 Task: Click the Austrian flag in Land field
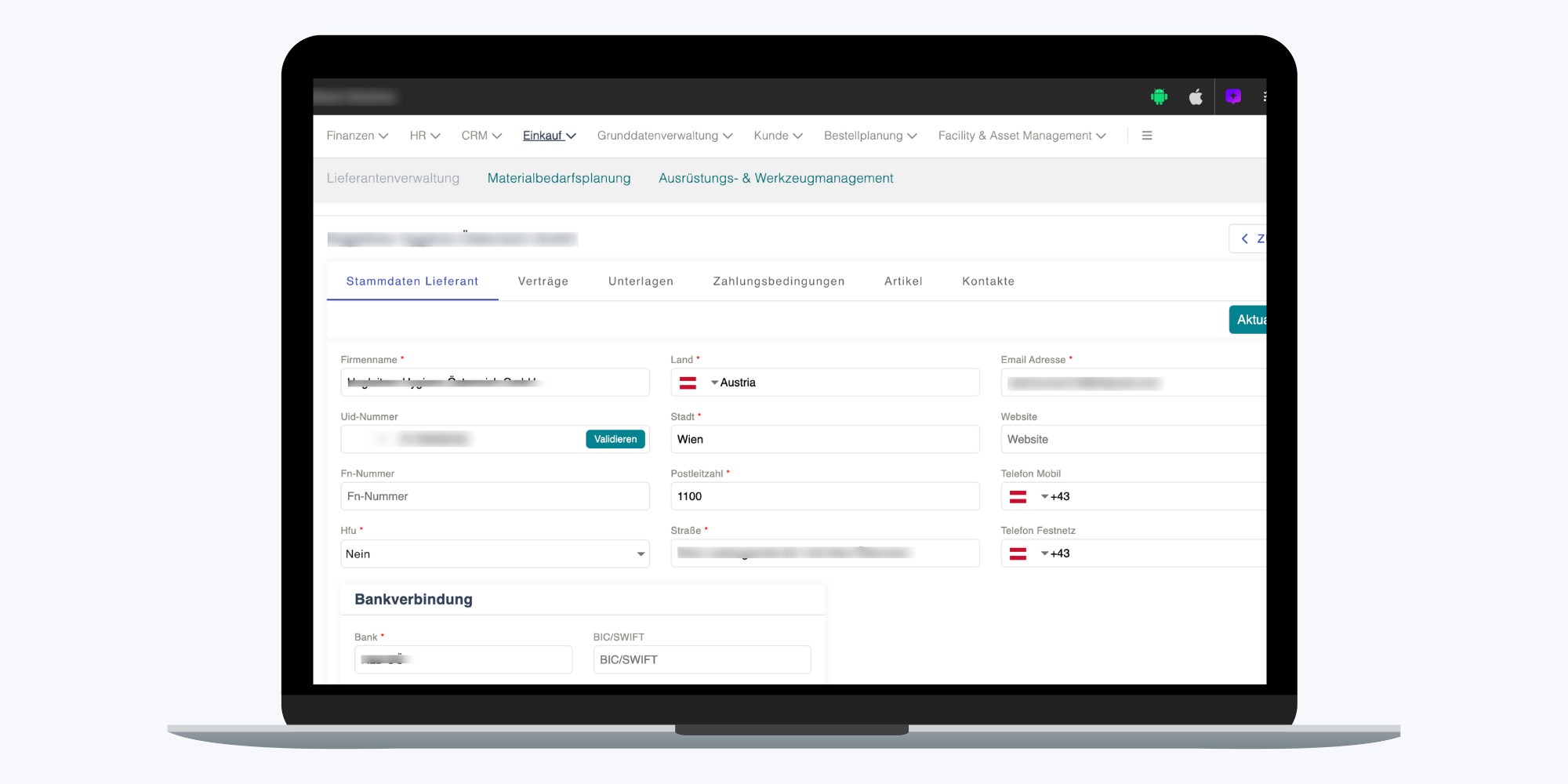tap(688, 383)
